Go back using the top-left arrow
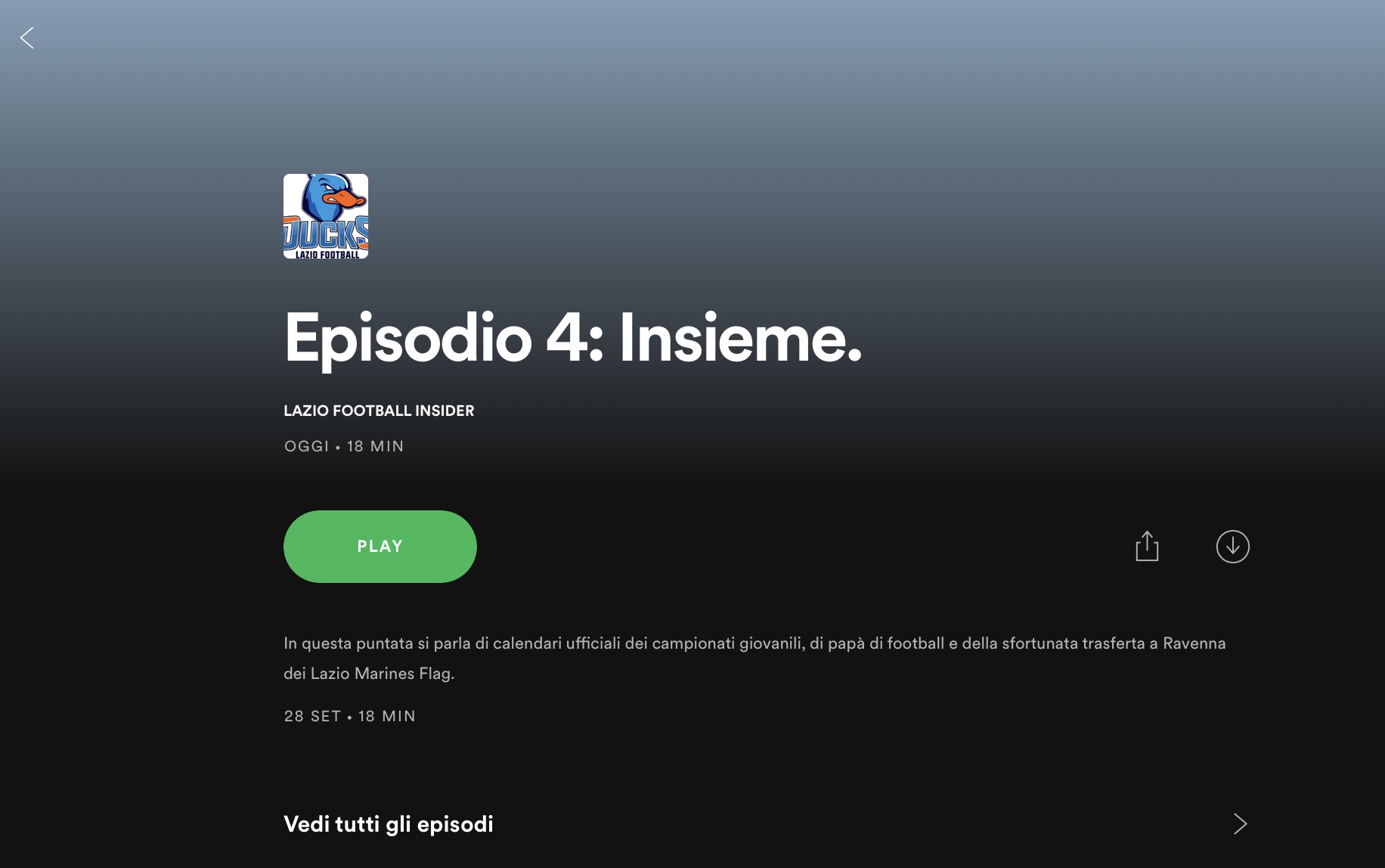This screenshot has height=868, width=1385. point(27,38)
